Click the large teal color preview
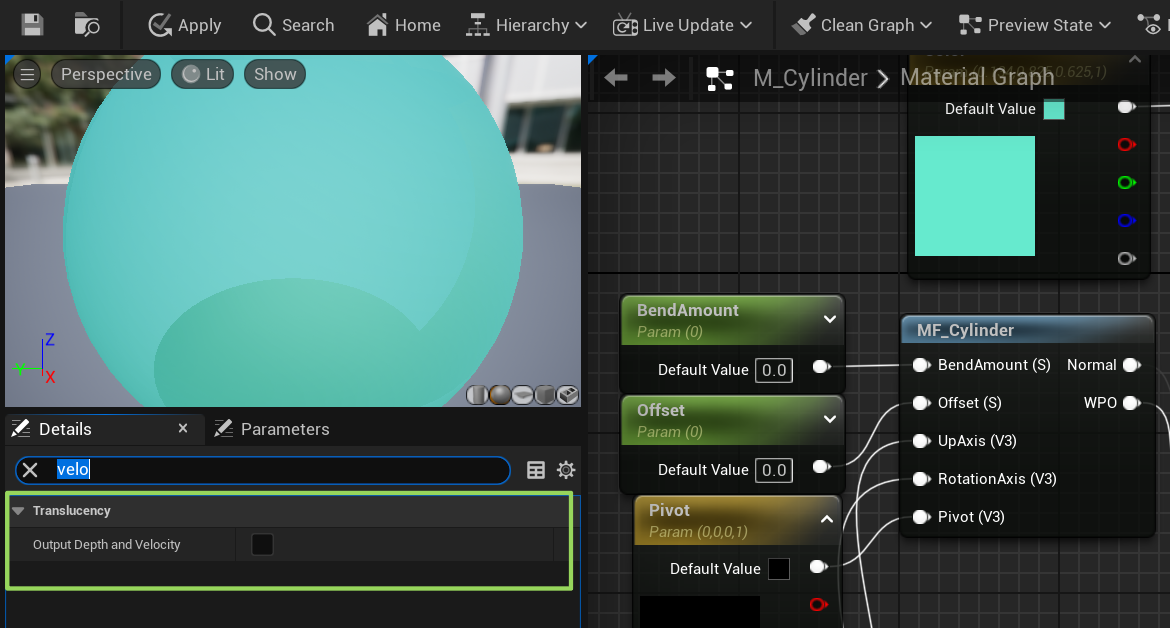 coord(975,195)
